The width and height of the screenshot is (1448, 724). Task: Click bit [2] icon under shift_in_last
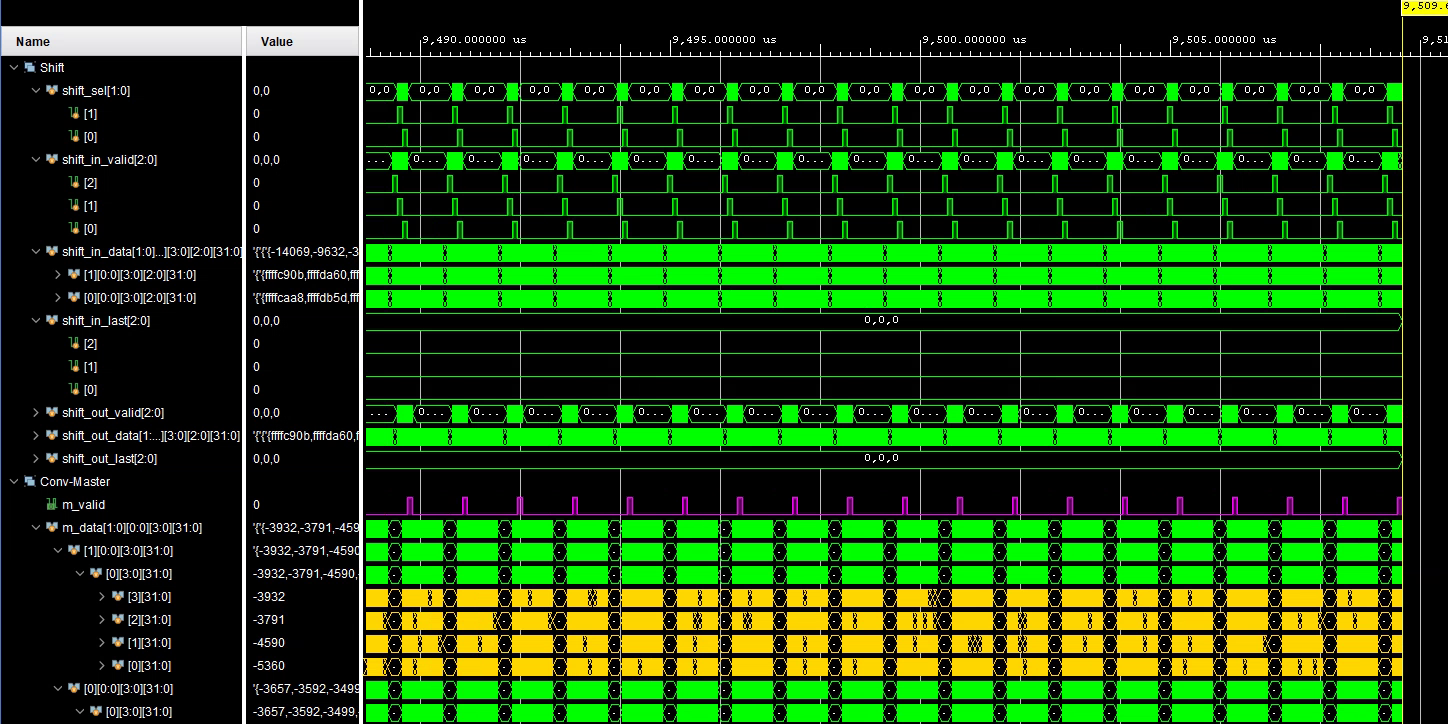74,344
